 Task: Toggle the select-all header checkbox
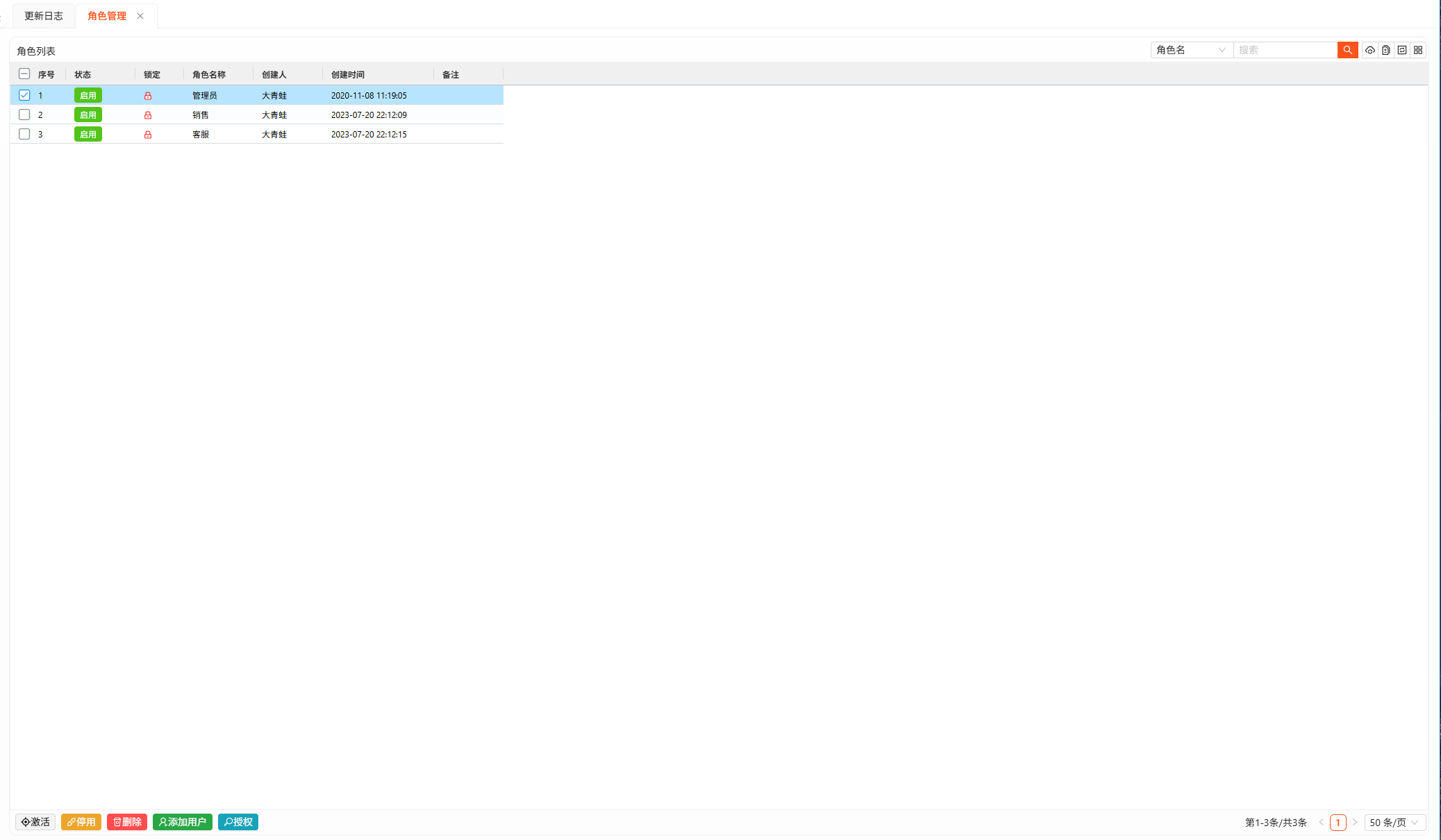tap(24, 74)
